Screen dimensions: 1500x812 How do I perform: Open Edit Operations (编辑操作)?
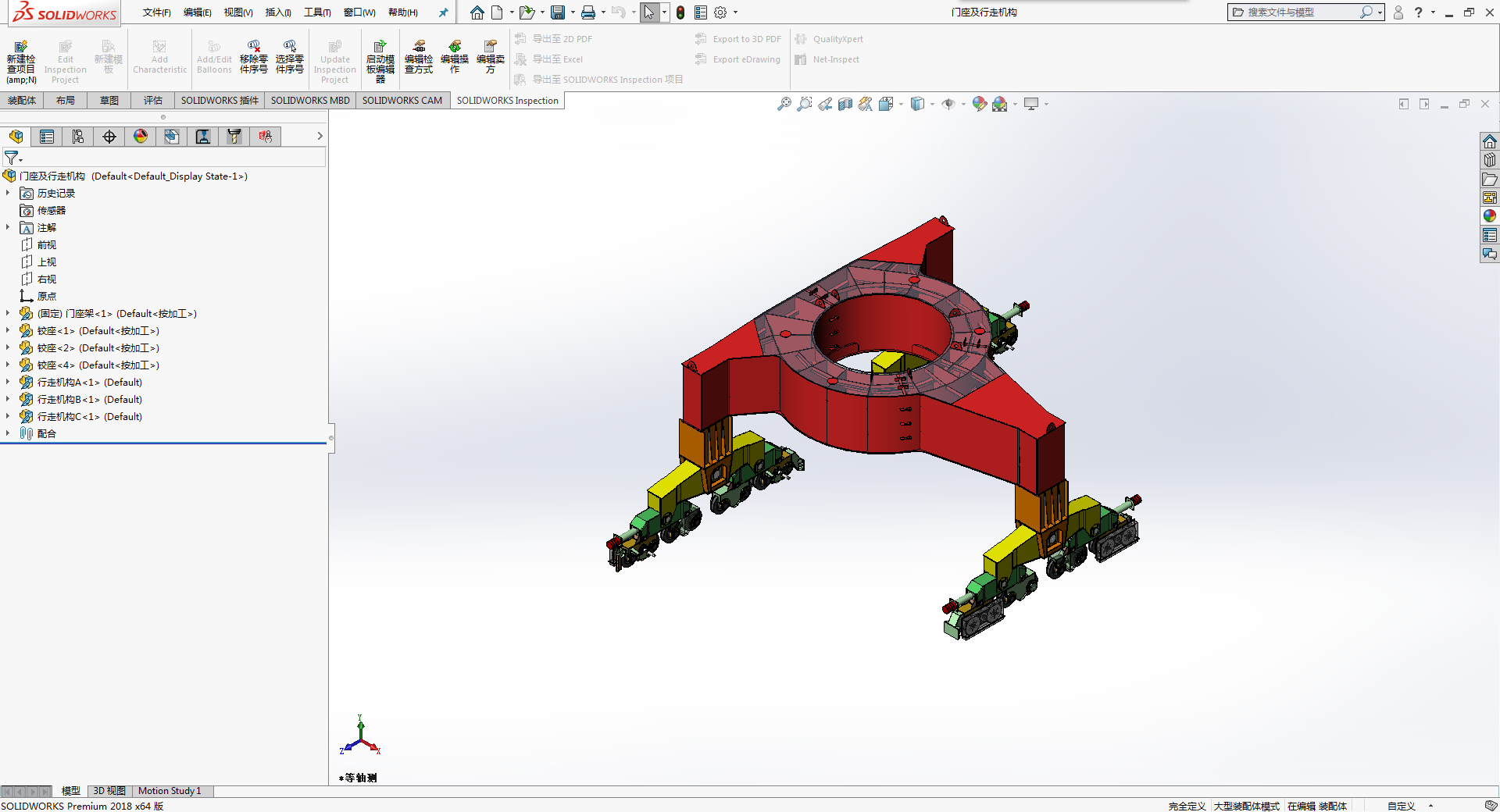click(x=455, y=57)
